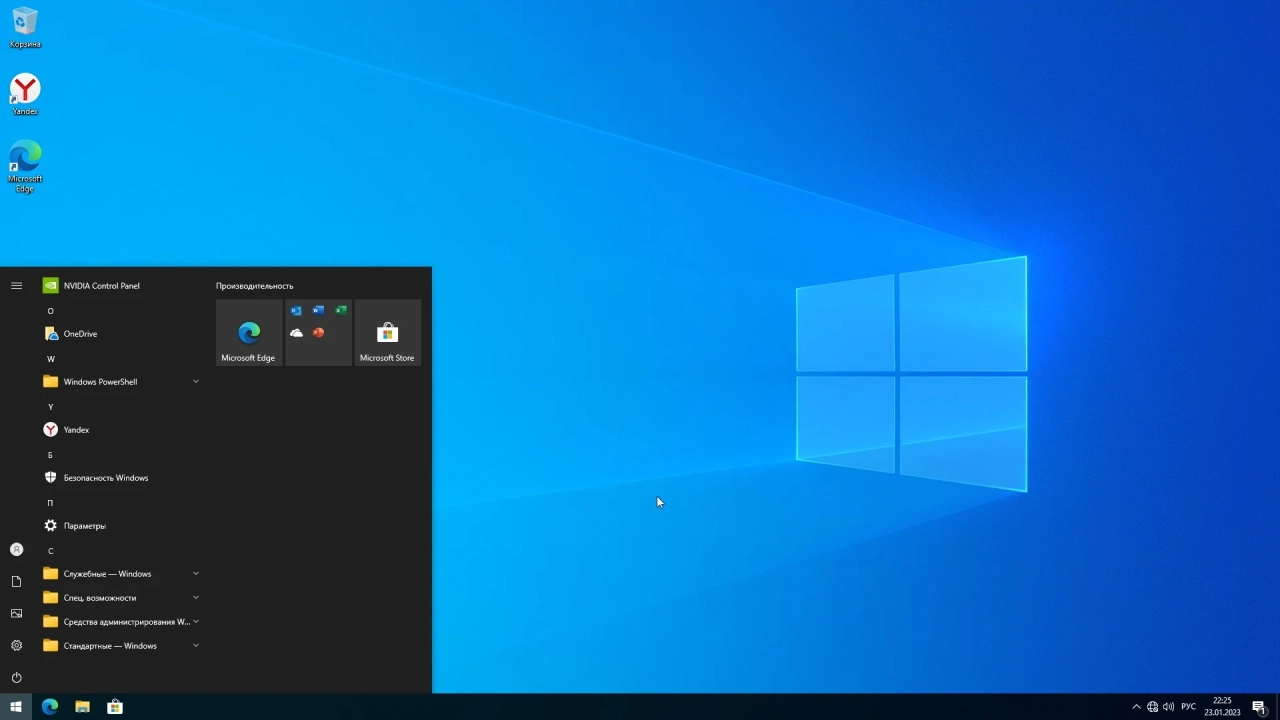Open the Word icon in Office tile folder
This screenshot has width=1280, height=720.
(318, 311)
